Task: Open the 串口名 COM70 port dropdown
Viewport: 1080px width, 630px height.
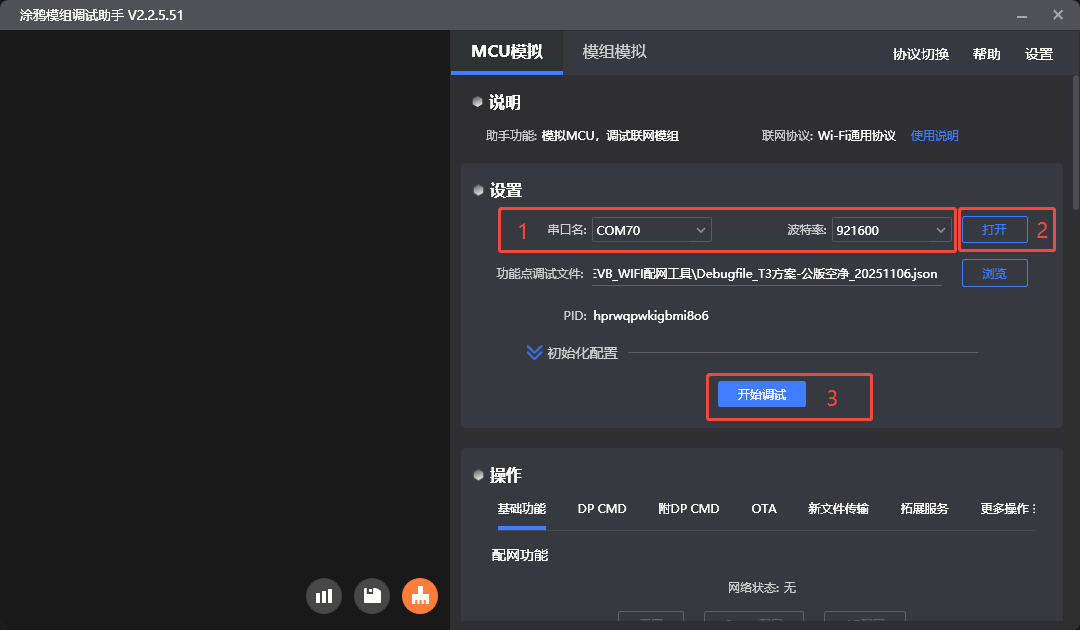Action: coord(651,229)
